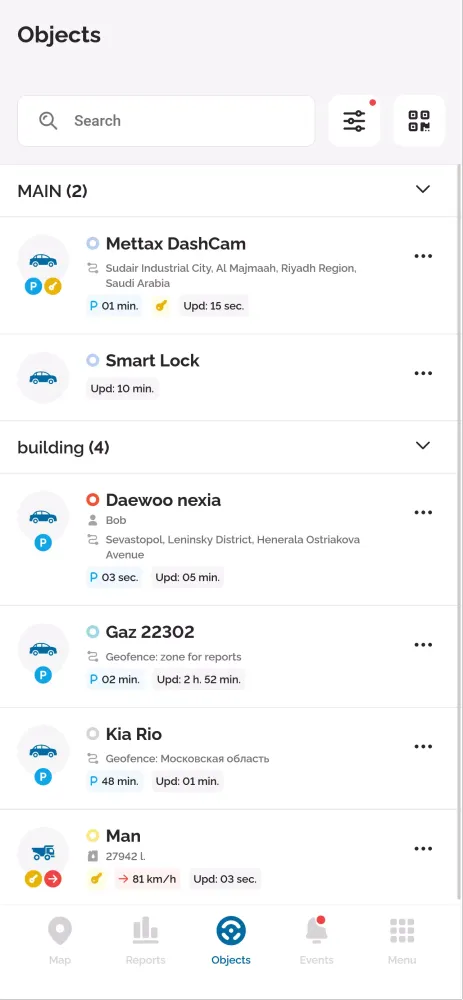Open the Events tab with notification
The width and height of the screenshot is (463, 1000).
coord(316,941)
